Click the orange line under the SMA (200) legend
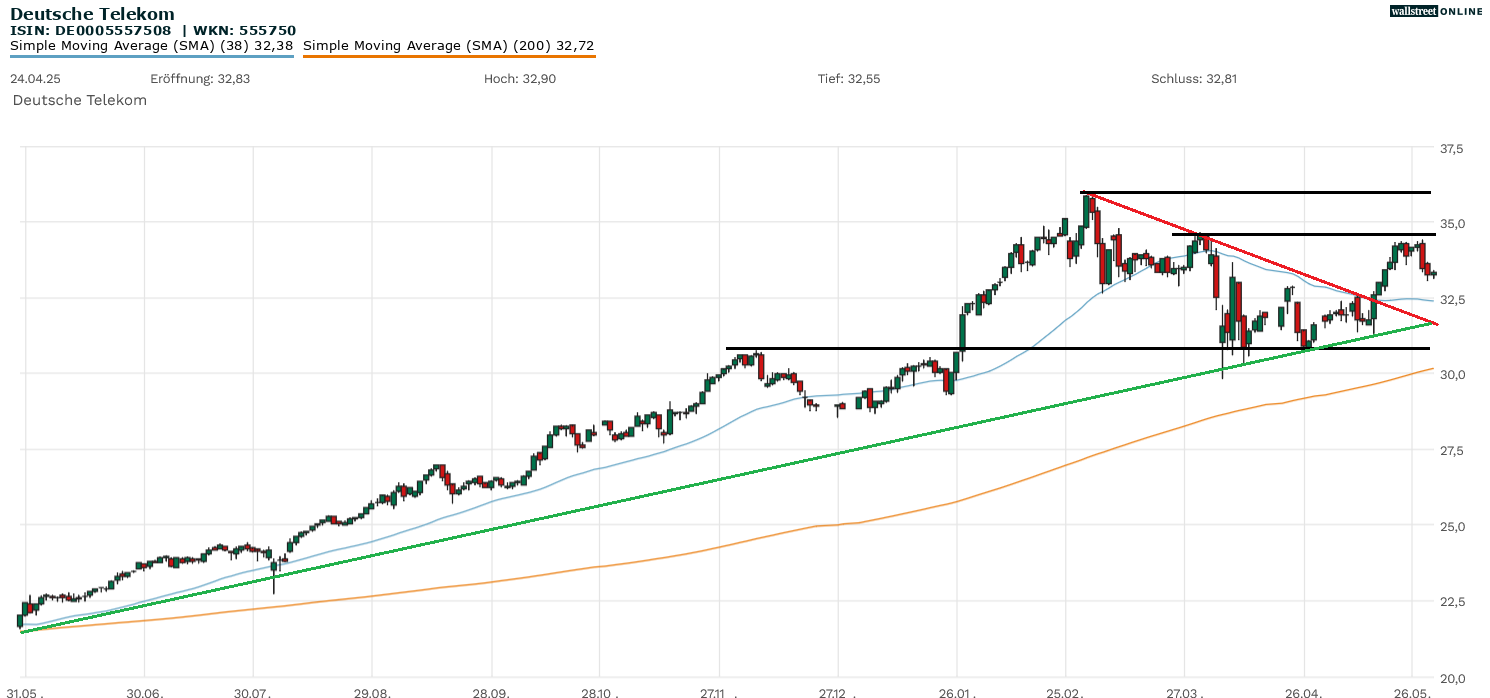The height and width of the screenshot is (698, 1490). click(x=448, y=56)
